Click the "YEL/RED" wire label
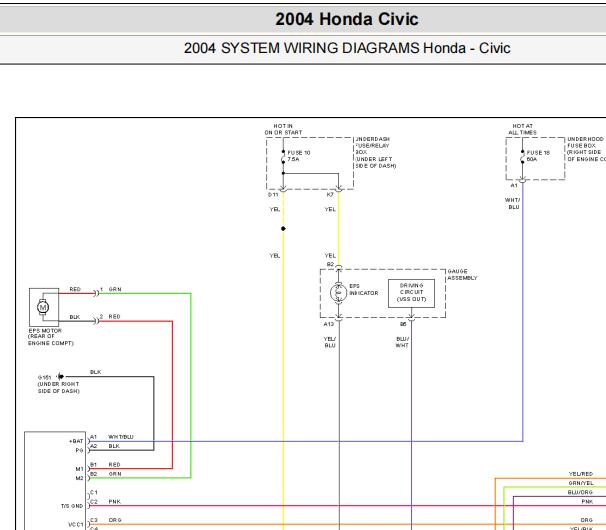Image resolution: width=606 pixels, height=530 pixels. 580,474
